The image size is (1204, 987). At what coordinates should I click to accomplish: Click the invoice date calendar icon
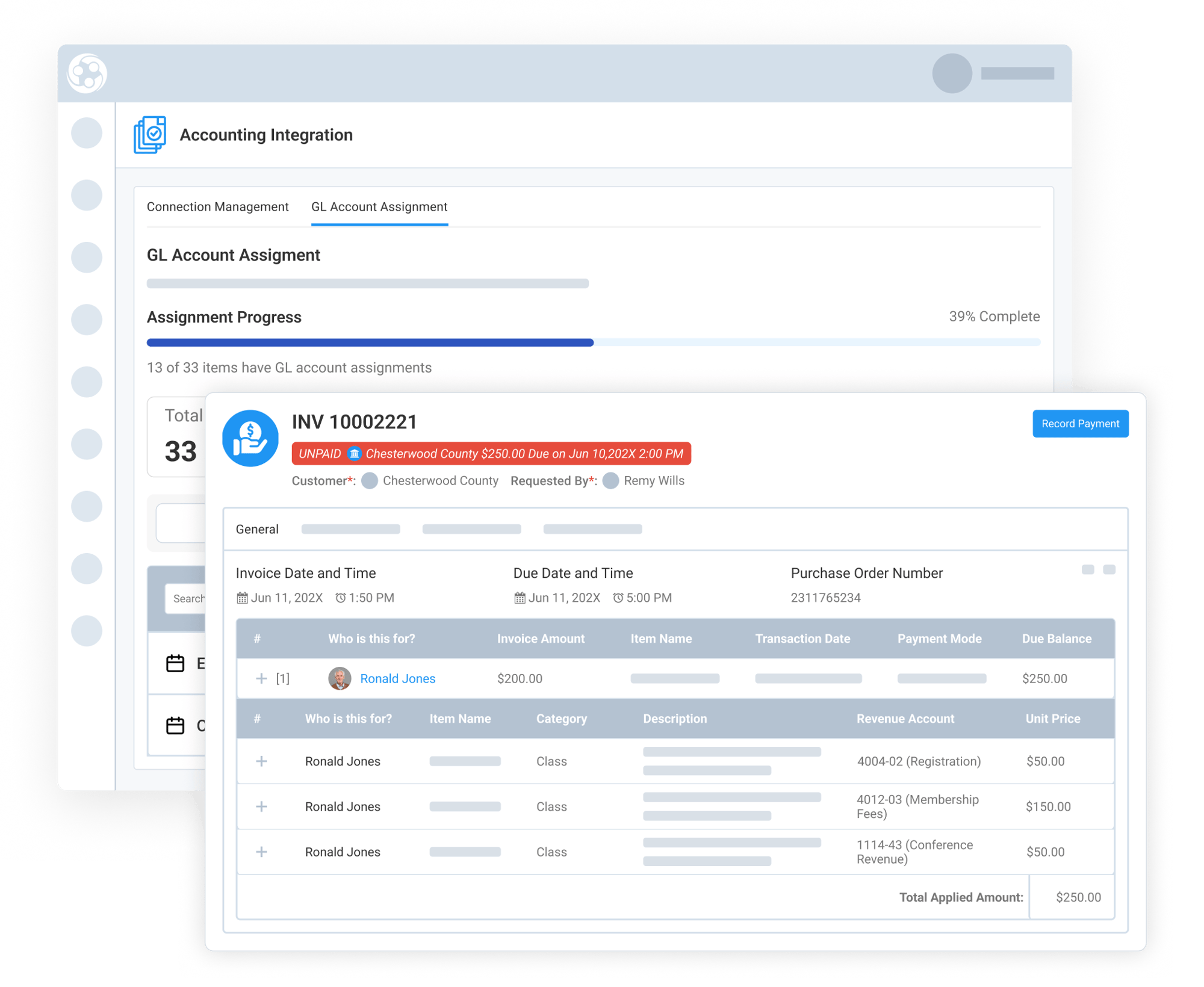(242, 598)
